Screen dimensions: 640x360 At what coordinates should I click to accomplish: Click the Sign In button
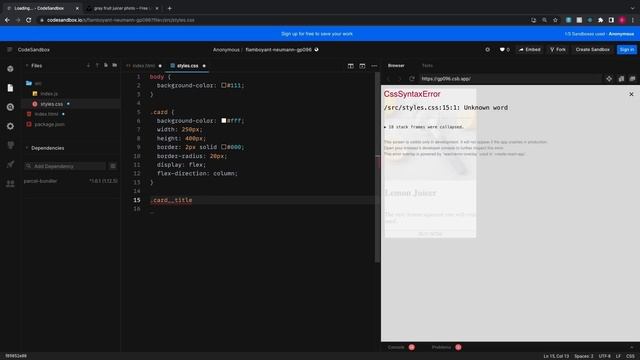coord(627,49)
